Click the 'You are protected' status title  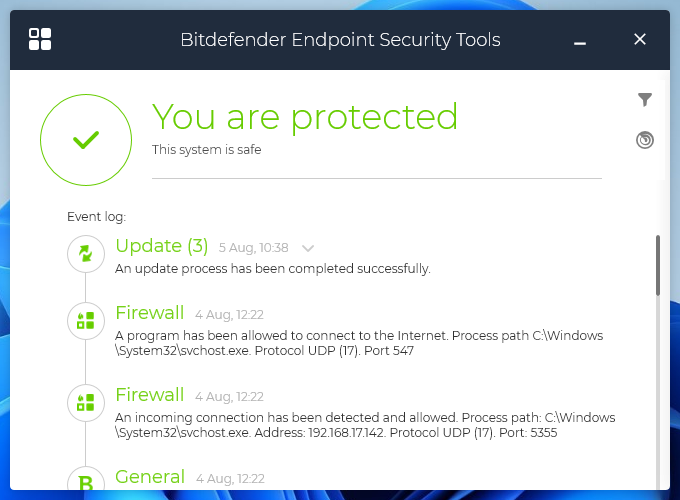[x=305, y=117]
